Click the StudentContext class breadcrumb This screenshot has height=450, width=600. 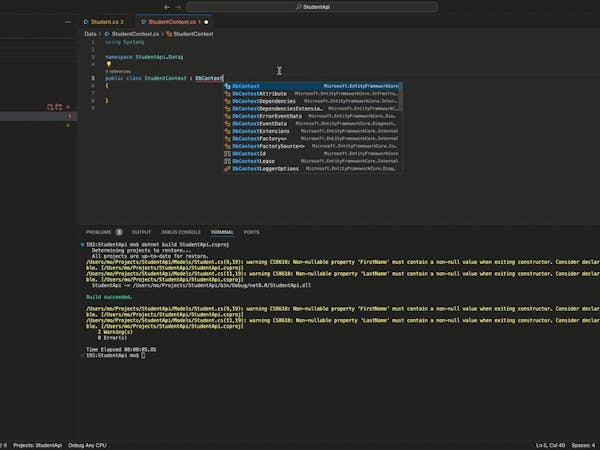[193, 34]
